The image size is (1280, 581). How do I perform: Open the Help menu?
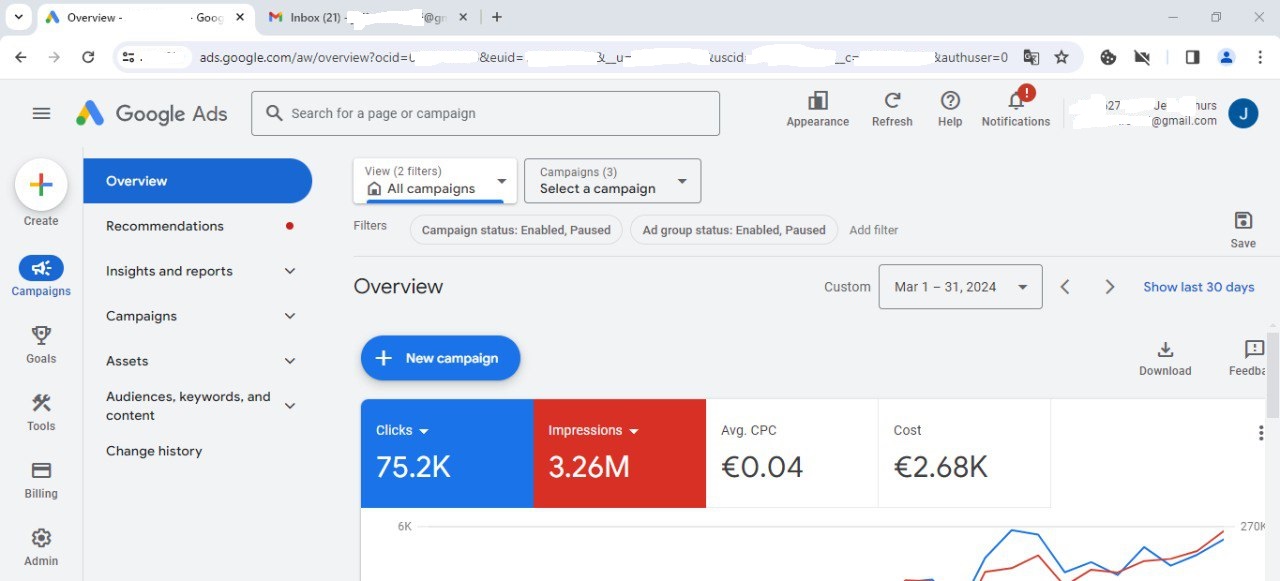click(x=950, y=109)
